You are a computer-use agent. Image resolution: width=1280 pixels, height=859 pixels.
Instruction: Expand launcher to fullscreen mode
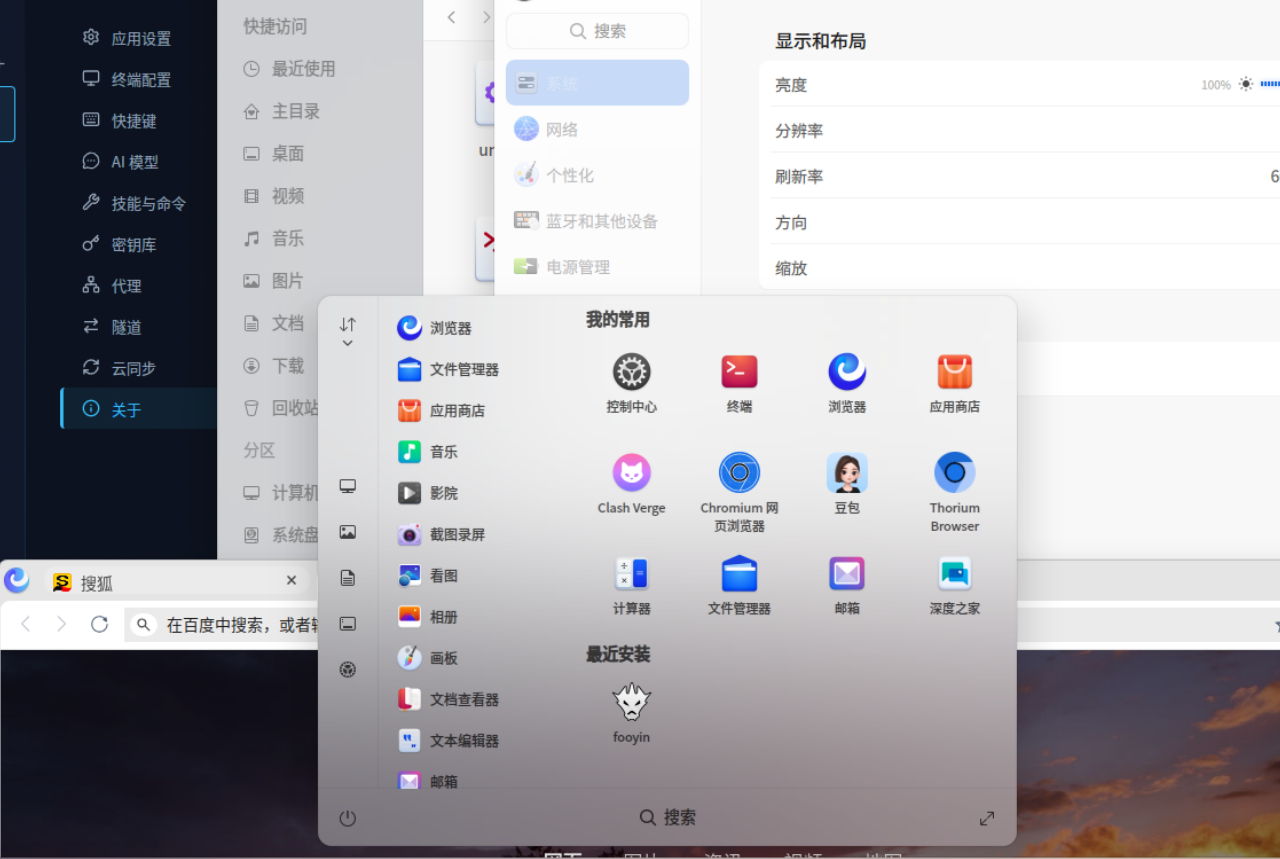[x=987, y=818]
